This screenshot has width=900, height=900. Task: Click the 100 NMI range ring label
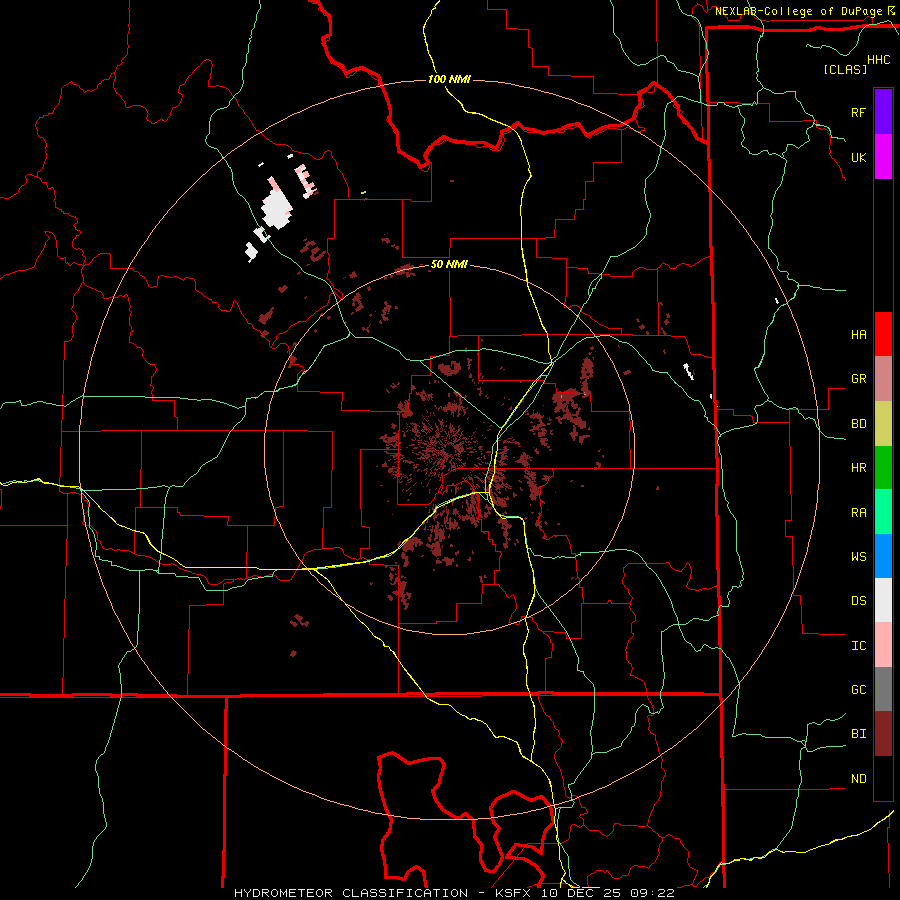click(449, 79)
